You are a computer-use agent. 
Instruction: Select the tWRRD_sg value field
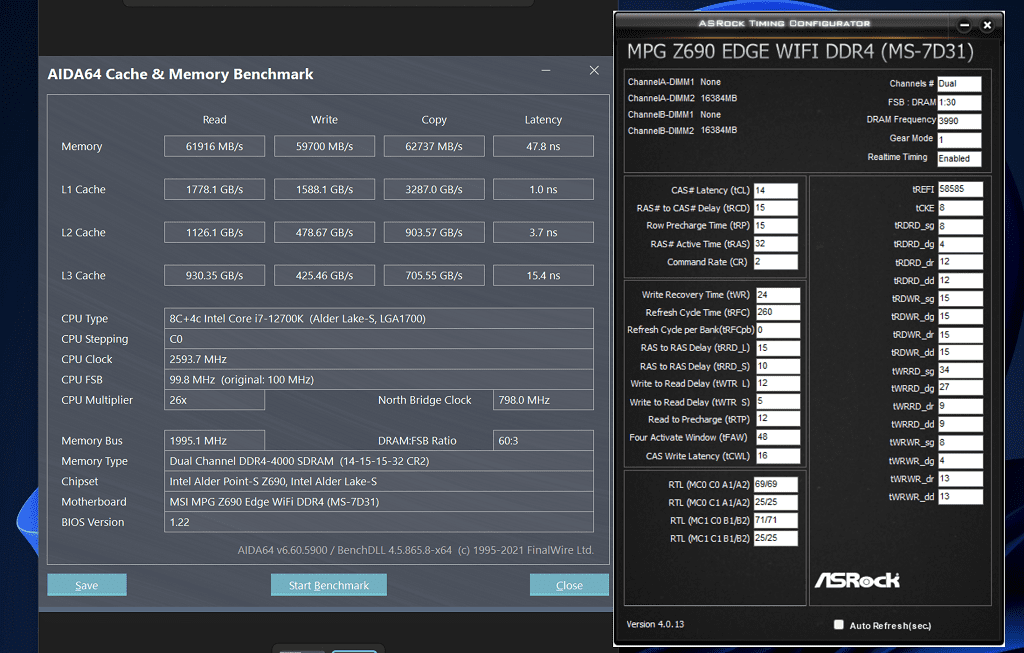960,370
